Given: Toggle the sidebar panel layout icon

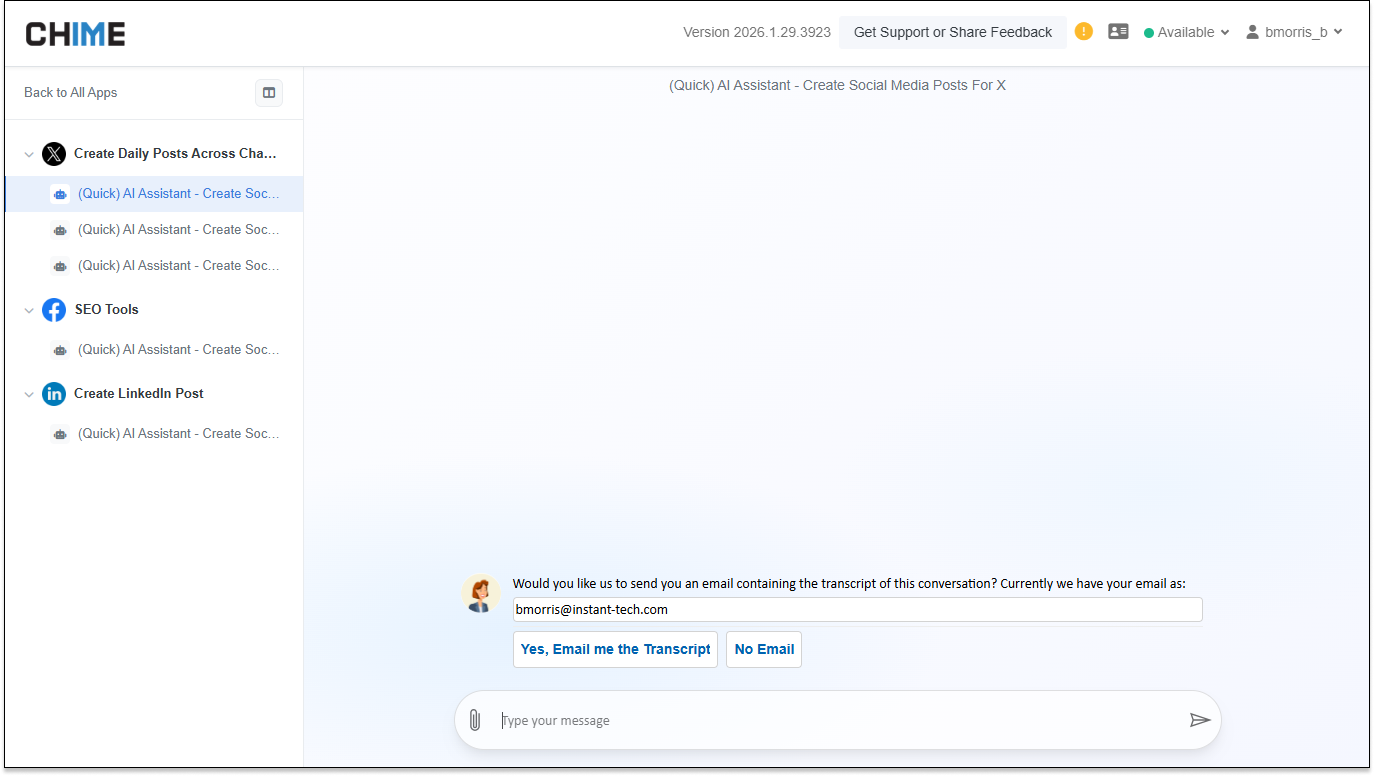Looking at the screenshot, I should tap(269, 93).
